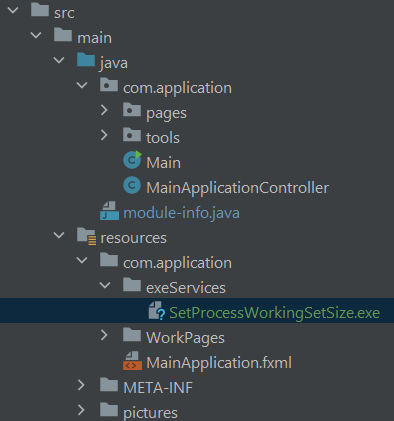Collapse the com.application package under java
The width and height of the screenshot is (394, 421).
coord(82,85)
